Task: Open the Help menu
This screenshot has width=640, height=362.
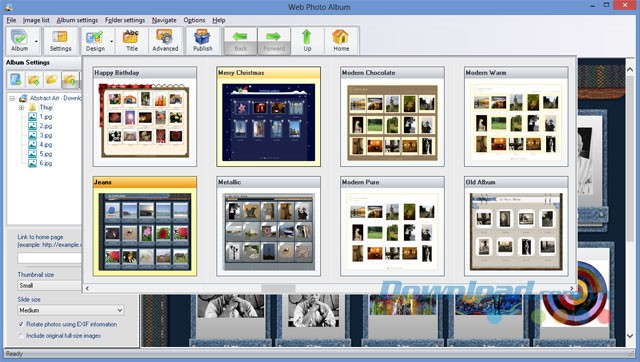Action: tap(219, 20)
